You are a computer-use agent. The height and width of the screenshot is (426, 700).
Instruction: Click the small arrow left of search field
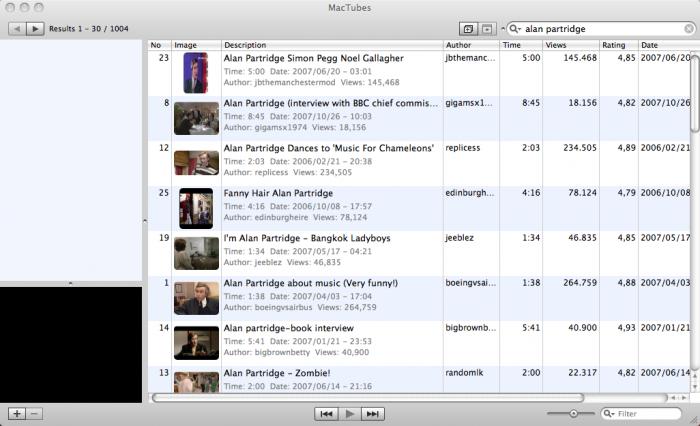click(x=503, y=29)
